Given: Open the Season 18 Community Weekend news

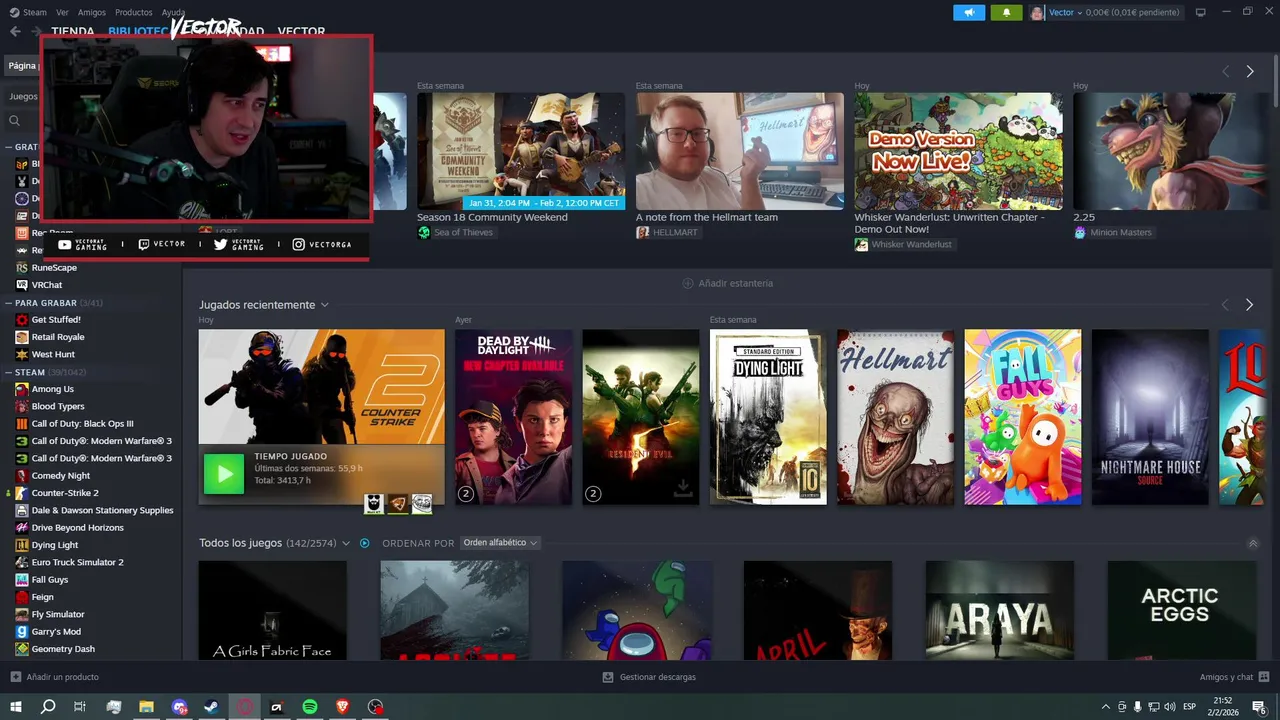Looking at the screenshot, I should click(x=521, y=151).
